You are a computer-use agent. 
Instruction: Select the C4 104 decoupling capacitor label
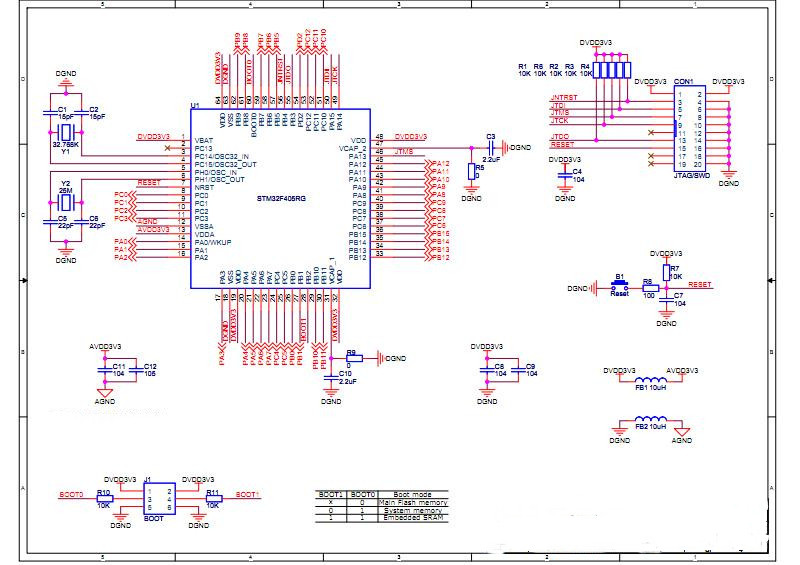point(579,176)
